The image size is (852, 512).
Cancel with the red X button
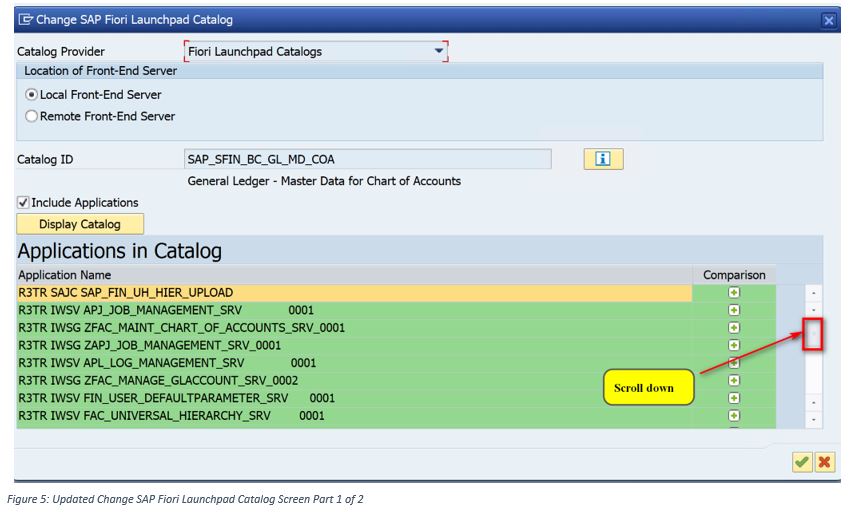tap(824, 462)
